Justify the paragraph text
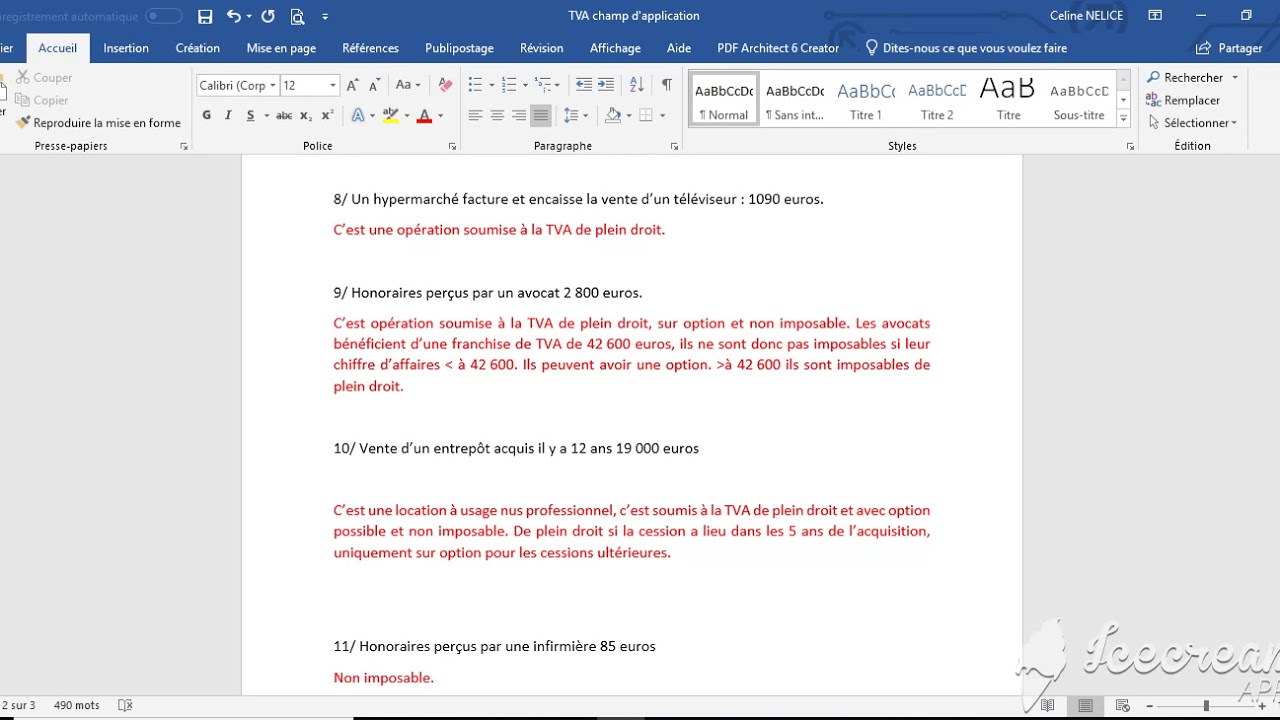 click(x=541, y=116)
